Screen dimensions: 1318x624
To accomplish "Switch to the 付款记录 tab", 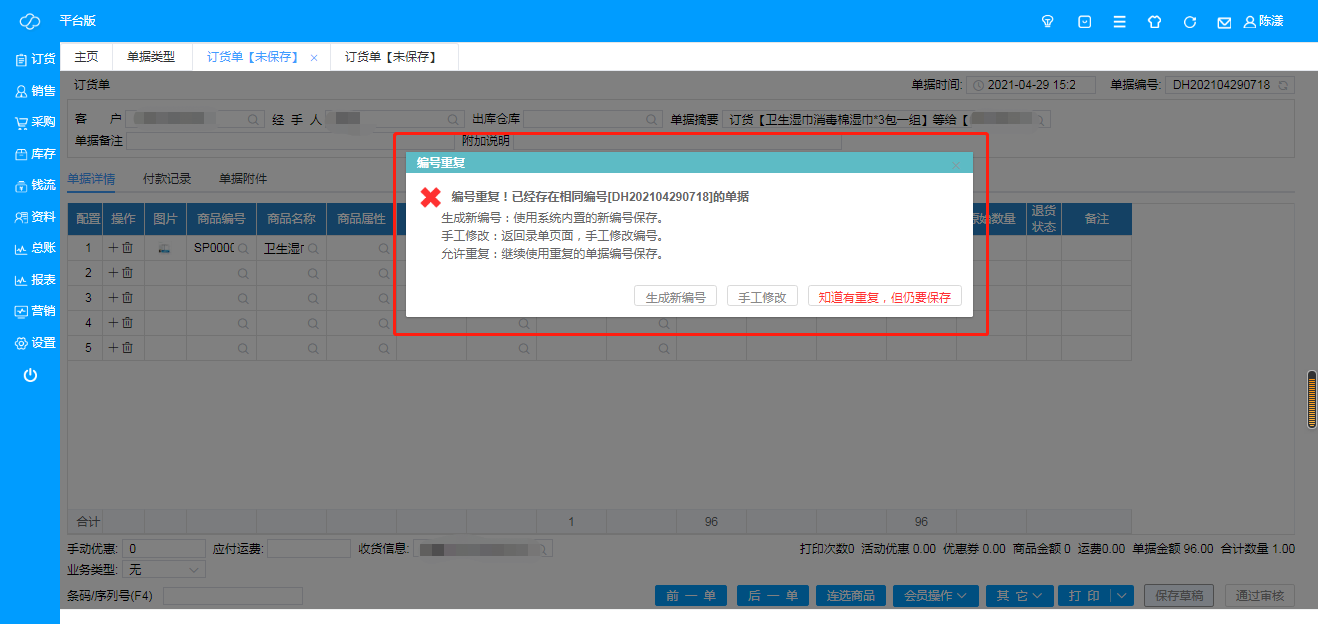I will [x=167, y=179].
